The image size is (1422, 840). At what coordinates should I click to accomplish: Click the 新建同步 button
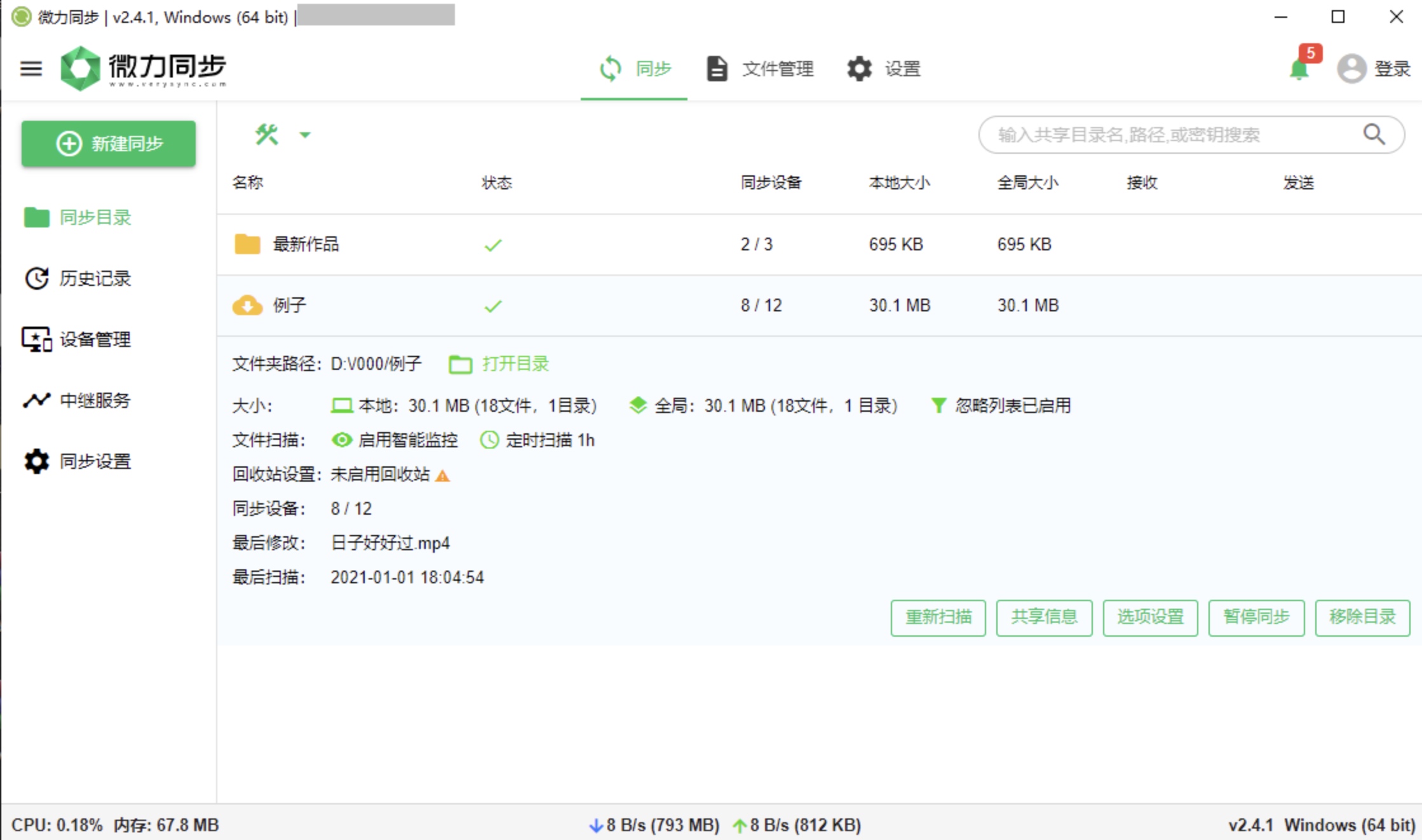pyautogui.click(x=109, y=144)
